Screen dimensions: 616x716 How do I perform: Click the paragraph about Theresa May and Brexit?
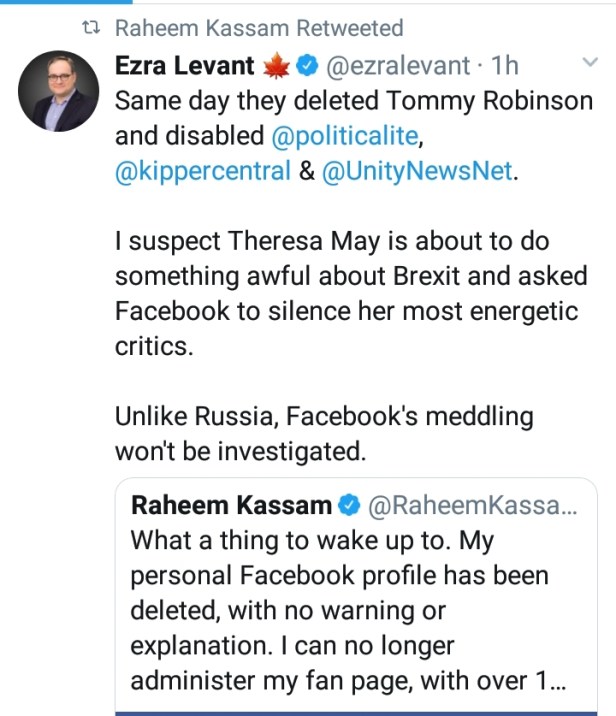pos(347,293)
